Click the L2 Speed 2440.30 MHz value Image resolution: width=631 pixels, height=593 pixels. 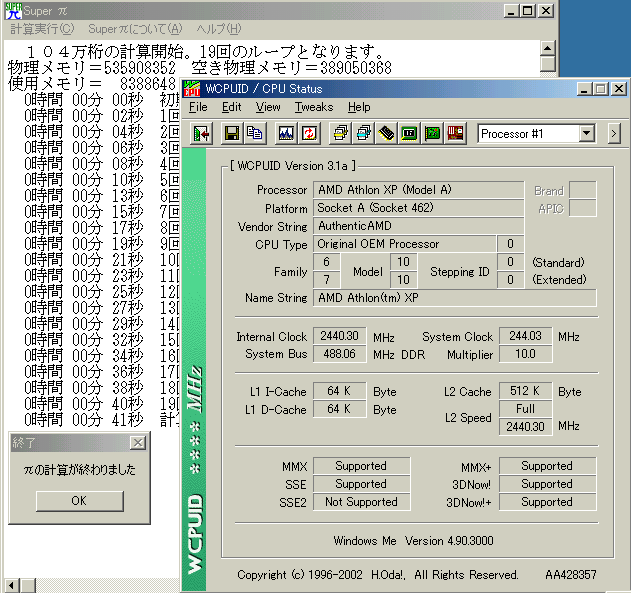(x=526, y=426)
